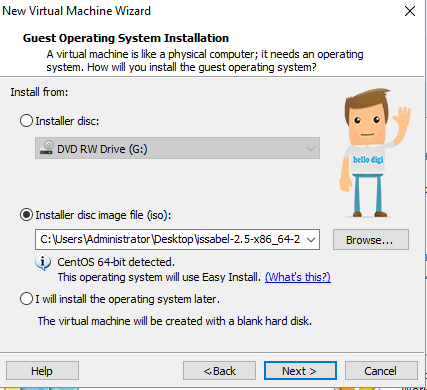Click the Easy Install message text

pos(159,277)
